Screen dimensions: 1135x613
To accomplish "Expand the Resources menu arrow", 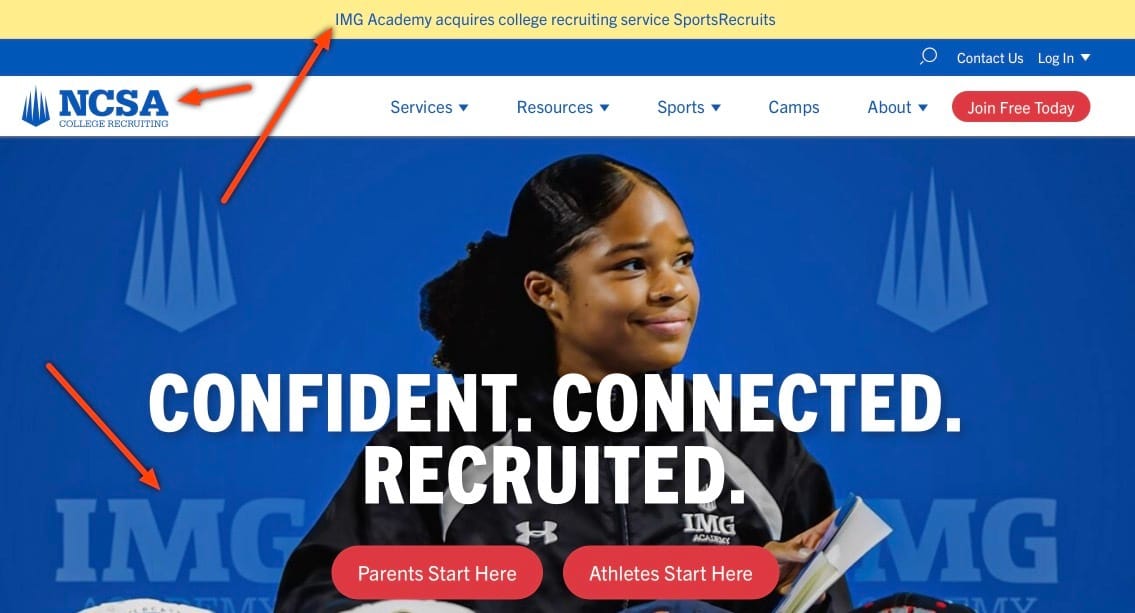I will [x=604, y=108].
